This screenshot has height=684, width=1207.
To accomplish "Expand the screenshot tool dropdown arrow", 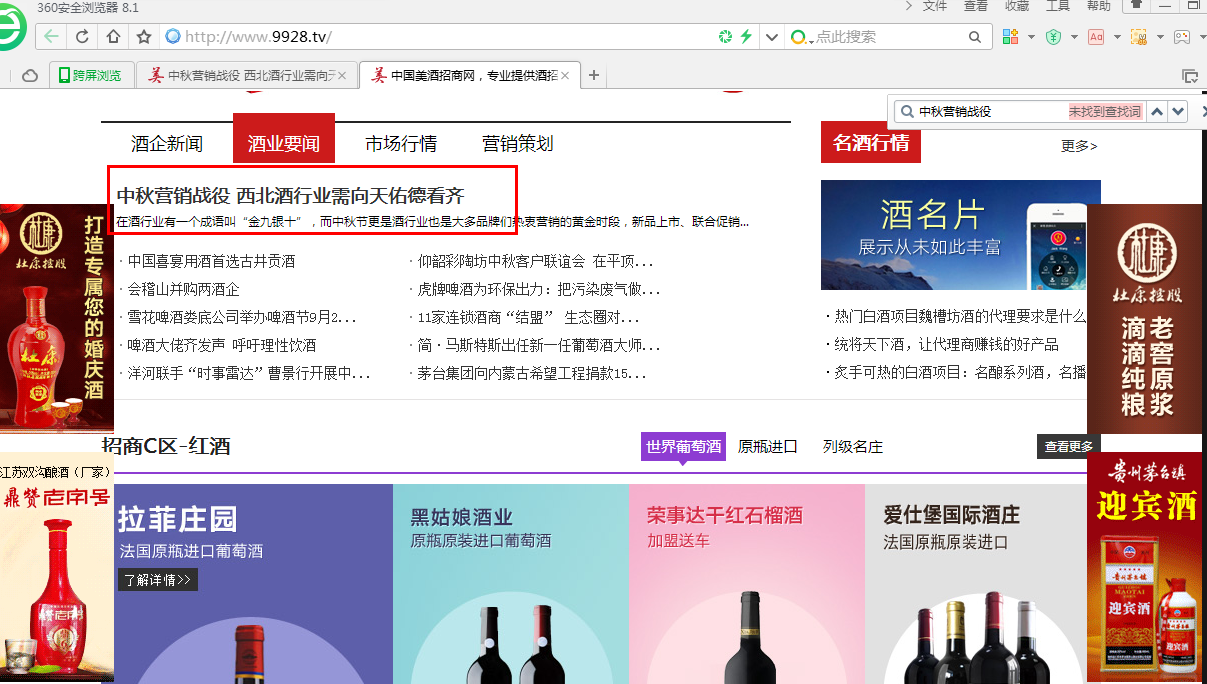I will [1160, 37].
